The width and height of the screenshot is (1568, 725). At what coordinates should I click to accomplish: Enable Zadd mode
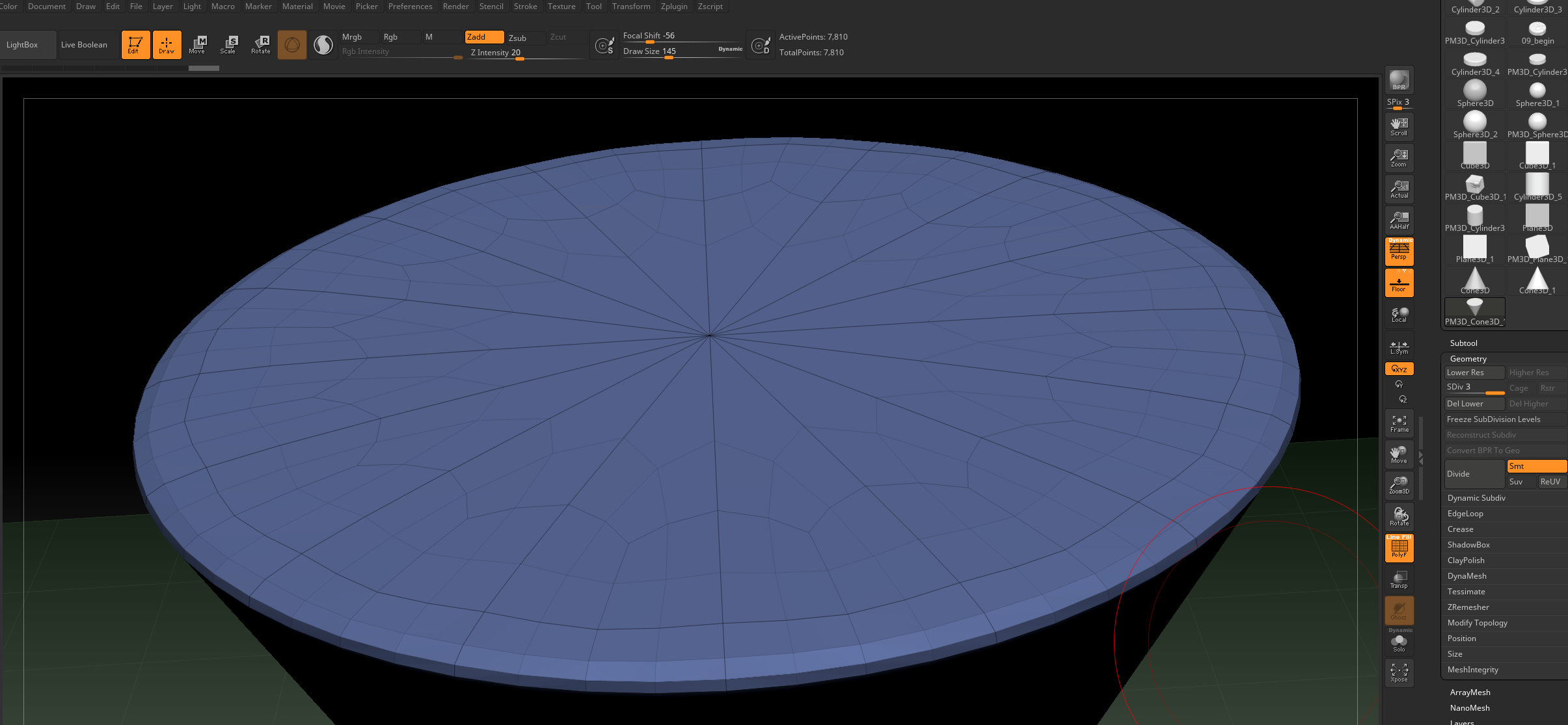tap(484, 37)
